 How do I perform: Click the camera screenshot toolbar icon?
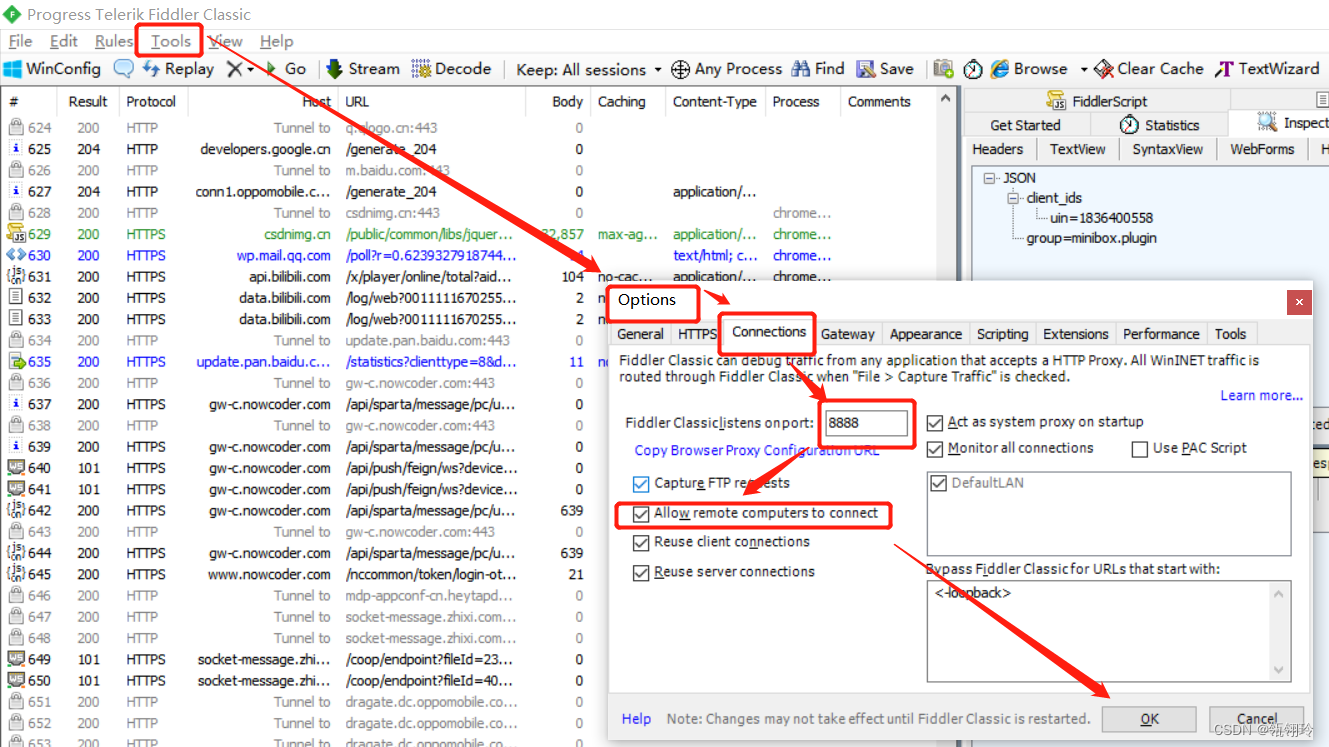click(x=943, y=69)
